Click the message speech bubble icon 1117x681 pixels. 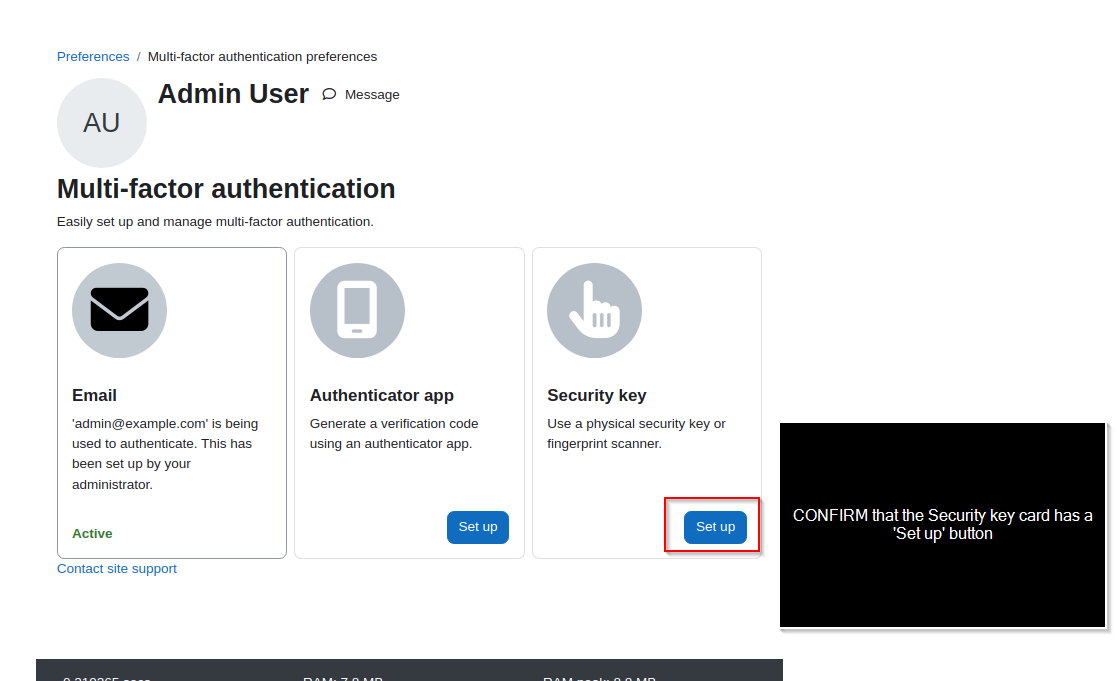pos(329,94)
